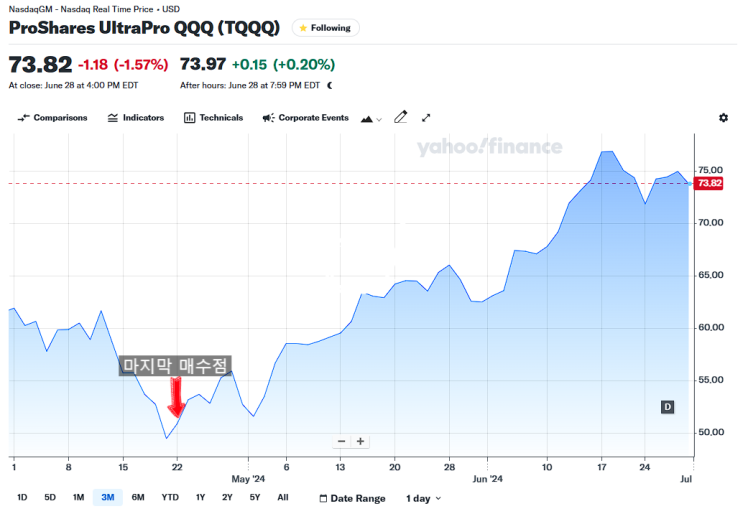Select the 2Y time range
743x514 pixels.
(x=227, y=497)
